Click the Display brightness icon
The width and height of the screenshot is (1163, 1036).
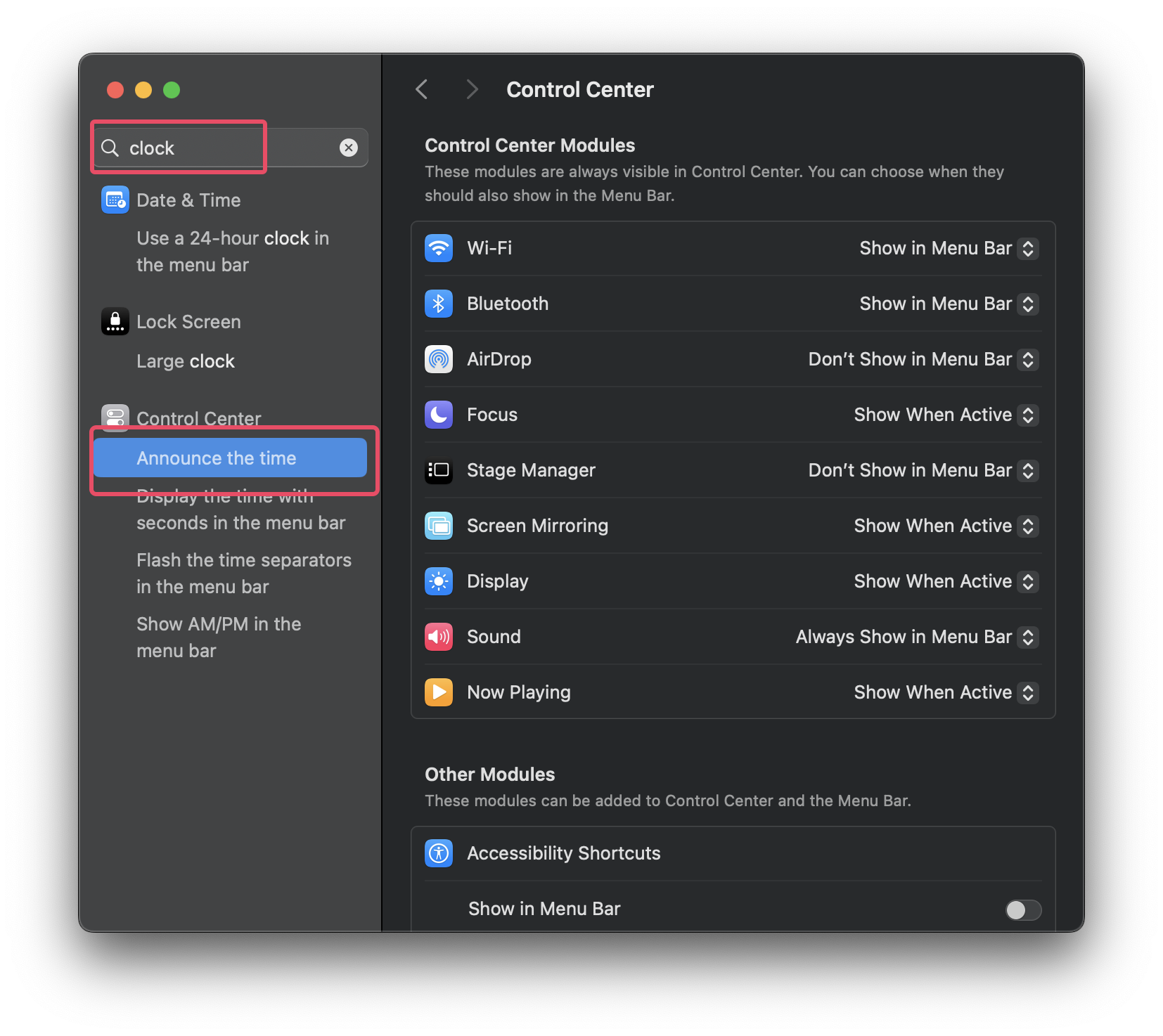point(439,581)
